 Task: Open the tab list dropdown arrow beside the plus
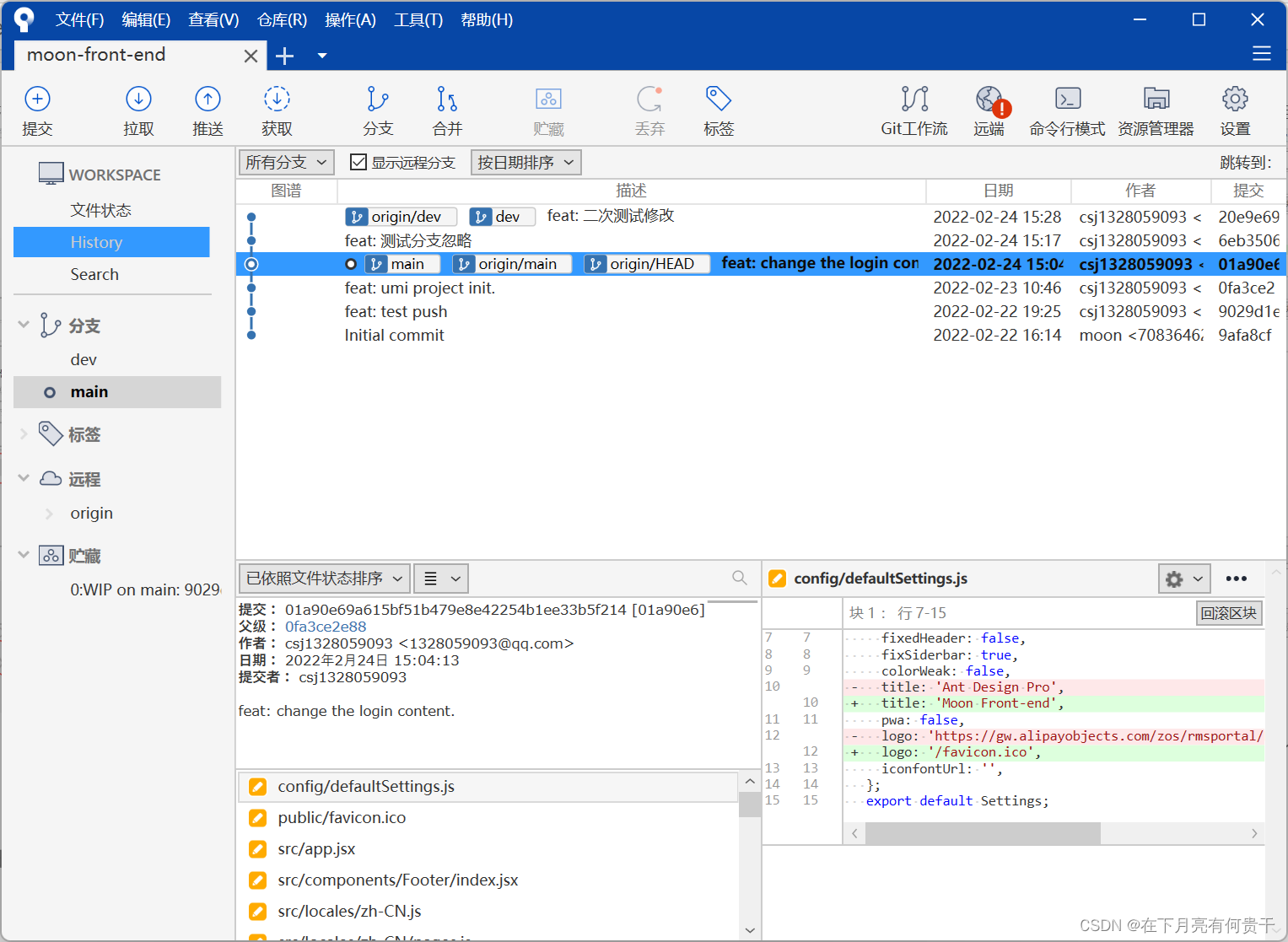point(322,56)
